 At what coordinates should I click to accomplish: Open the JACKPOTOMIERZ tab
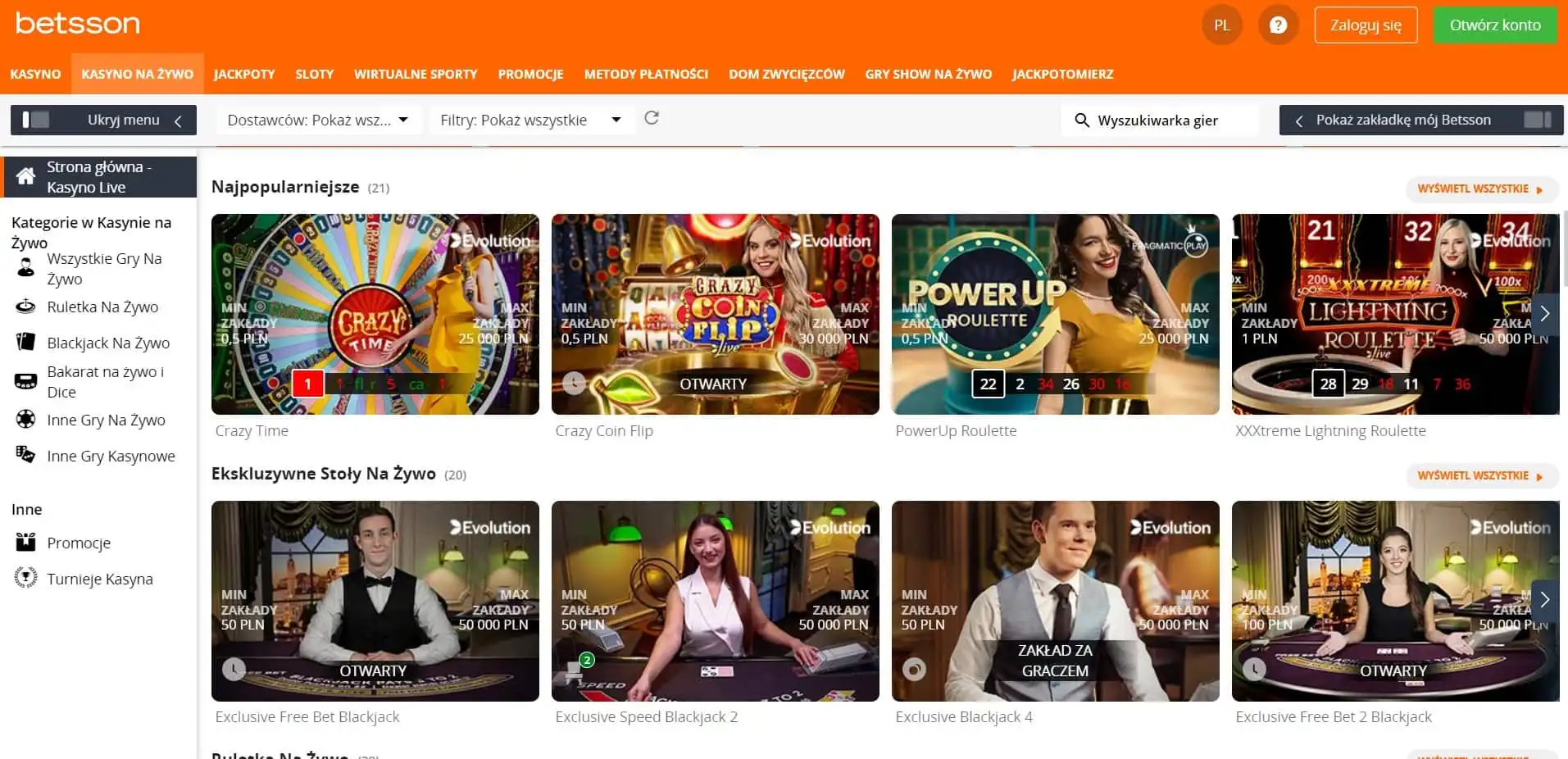coord(1063,74)
